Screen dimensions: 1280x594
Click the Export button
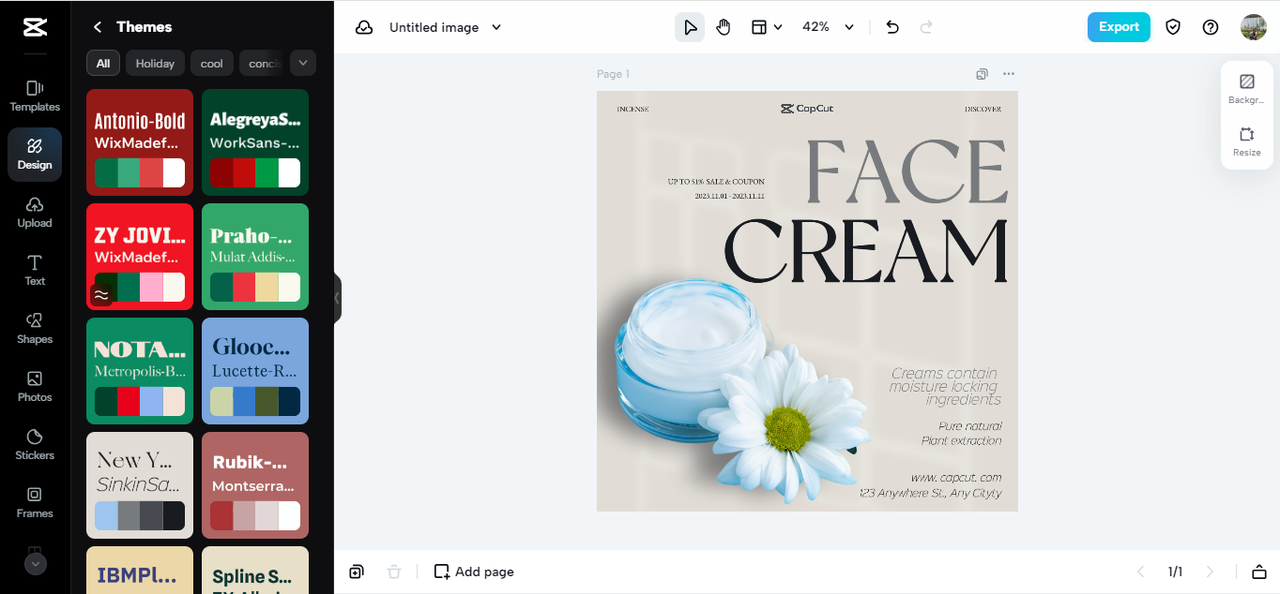pyautogui.click(x=1119, y=27)
